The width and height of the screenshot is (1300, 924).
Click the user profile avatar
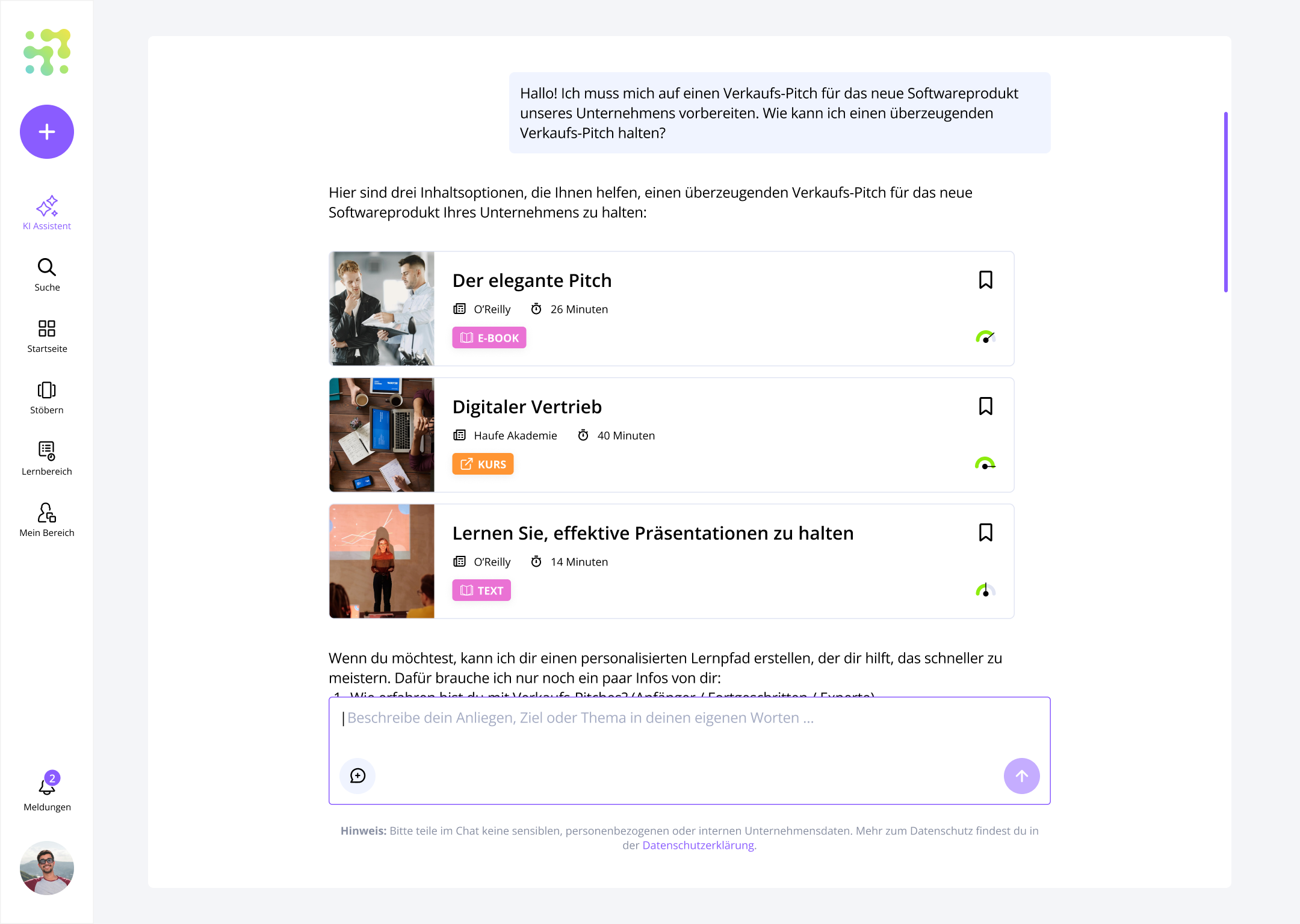47,867
